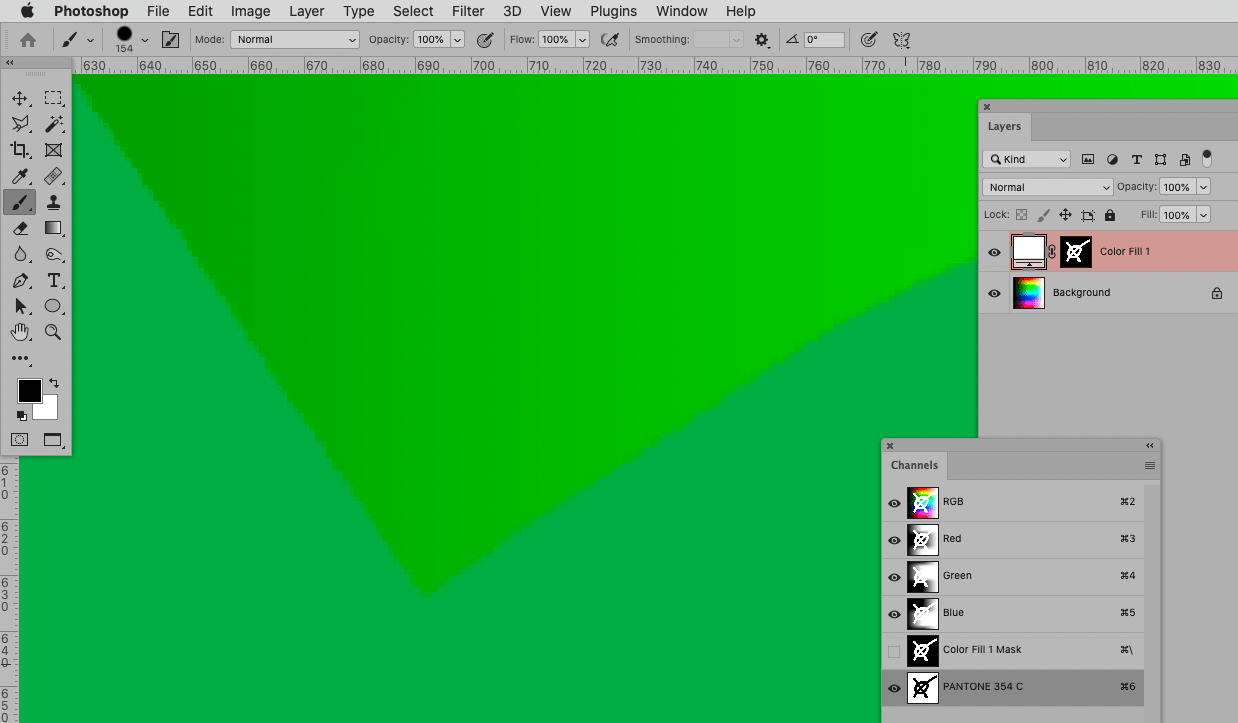Open the brush Mode dropdown
This screenshot has height=723, width=1238.
click(x=294, y=39)
